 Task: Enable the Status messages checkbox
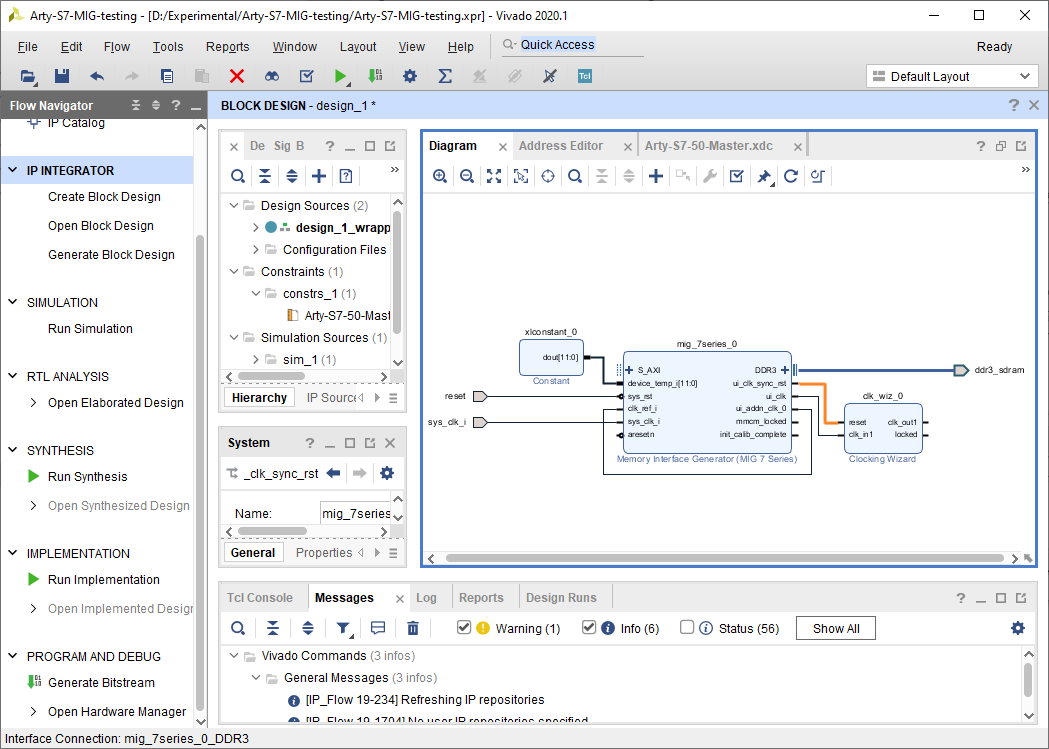click(686, 627)
